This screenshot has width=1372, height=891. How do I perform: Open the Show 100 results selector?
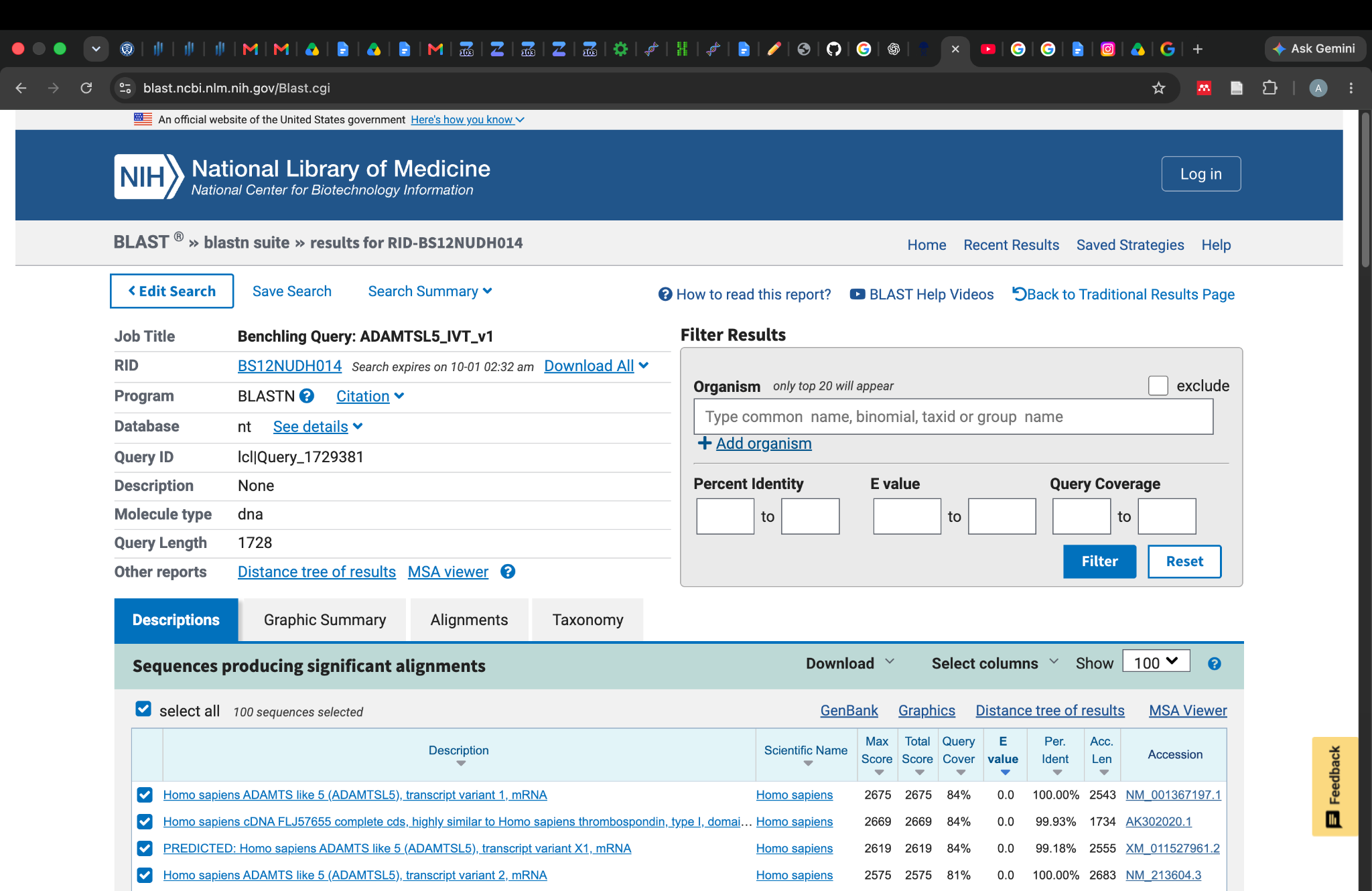point(1156,662)
